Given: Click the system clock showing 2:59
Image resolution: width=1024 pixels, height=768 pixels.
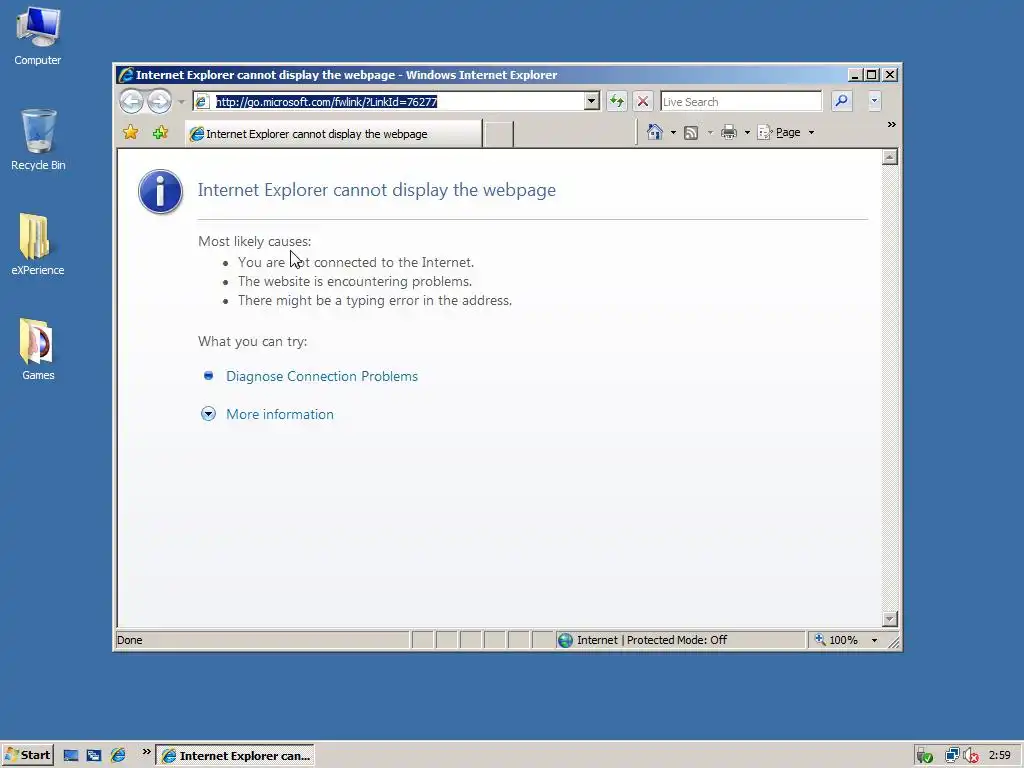Looking at the screenshot, I should (1000, 756).
